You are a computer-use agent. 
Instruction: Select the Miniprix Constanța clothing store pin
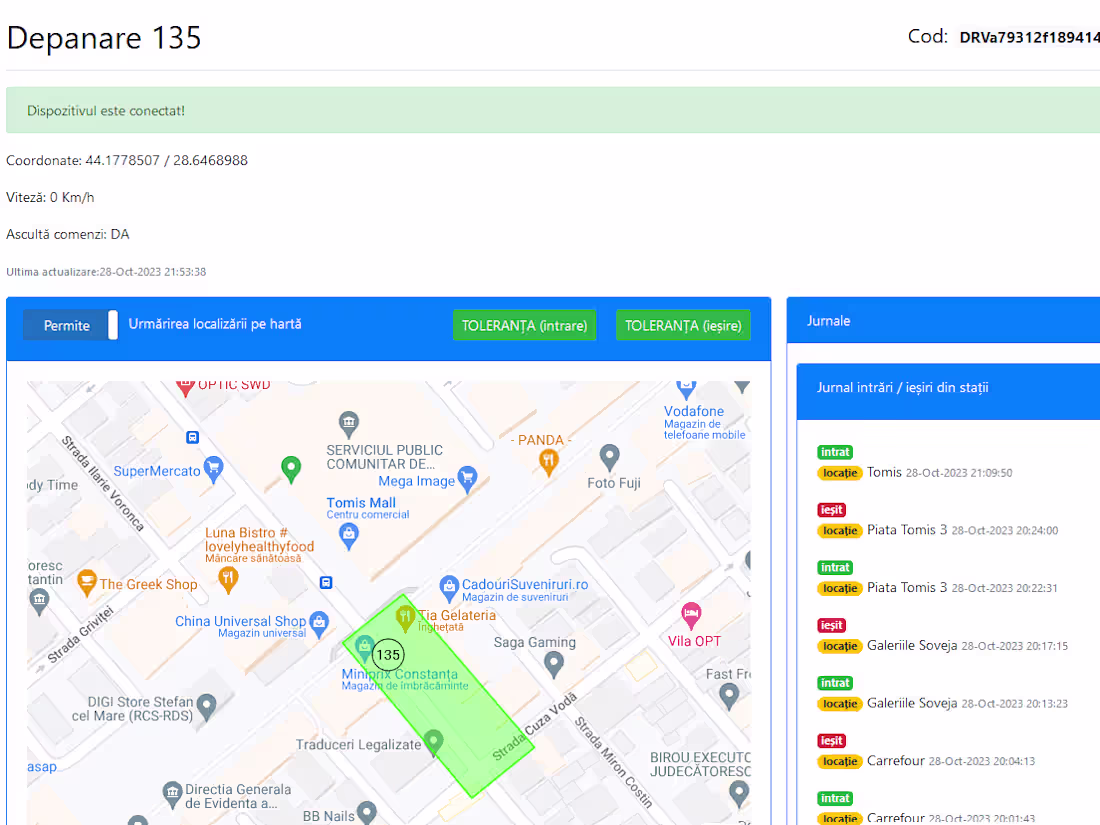coord(363,647)
